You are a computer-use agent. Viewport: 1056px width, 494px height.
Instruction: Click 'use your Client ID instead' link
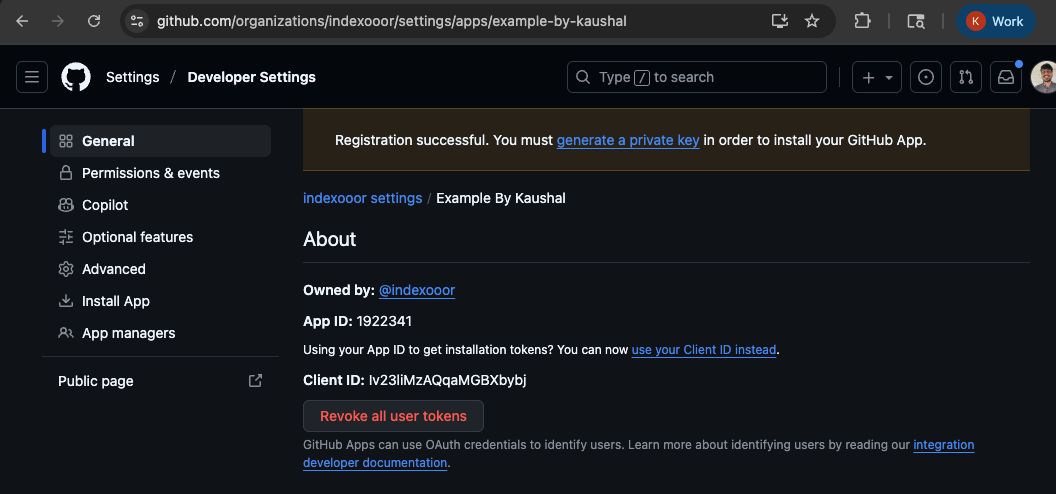[x=704, y=350]
